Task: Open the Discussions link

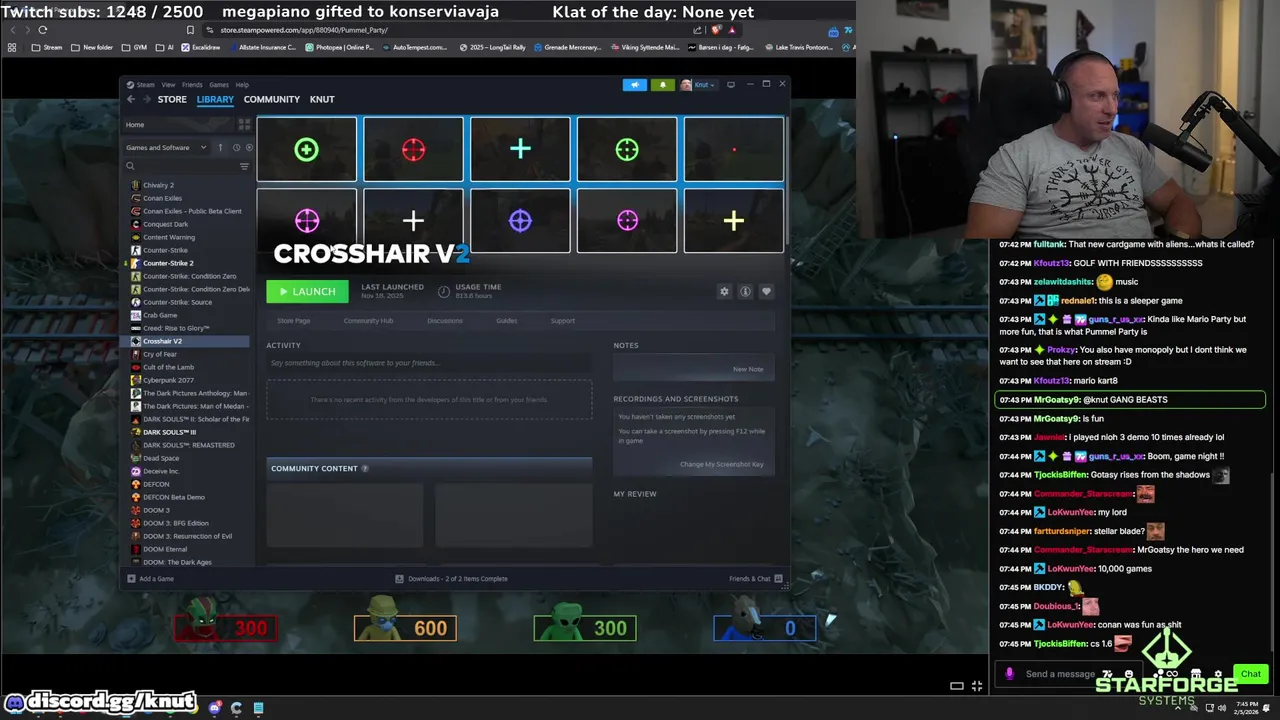Action: pos(445,321)
